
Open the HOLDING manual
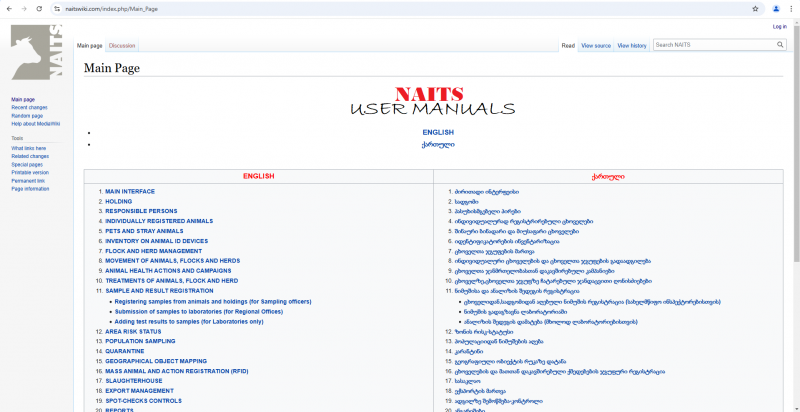point(118,201)
